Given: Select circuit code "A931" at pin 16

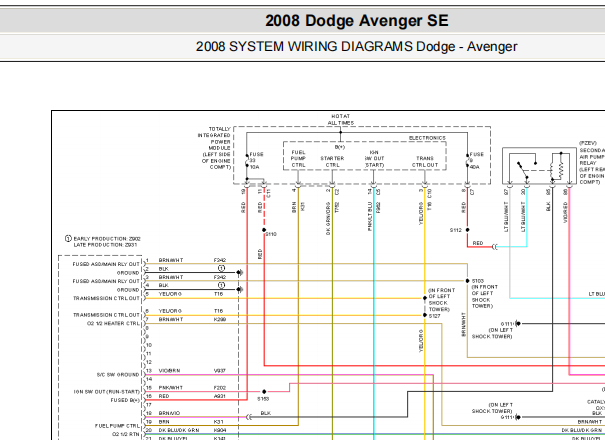Looking at the screenshot, I should click(220, 396).
